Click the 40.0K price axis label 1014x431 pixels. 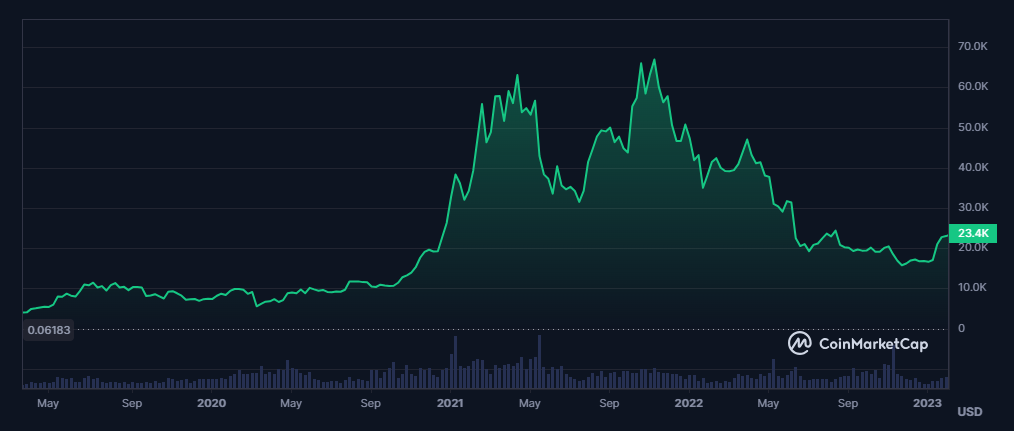[x=973, y=168]
